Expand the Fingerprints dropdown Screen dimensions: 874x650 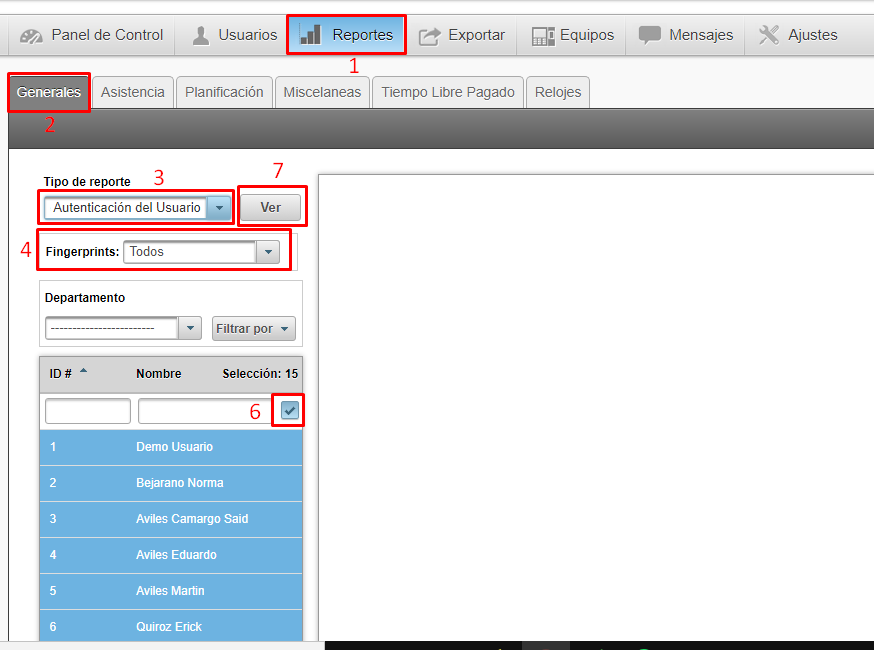pos(267,253)
